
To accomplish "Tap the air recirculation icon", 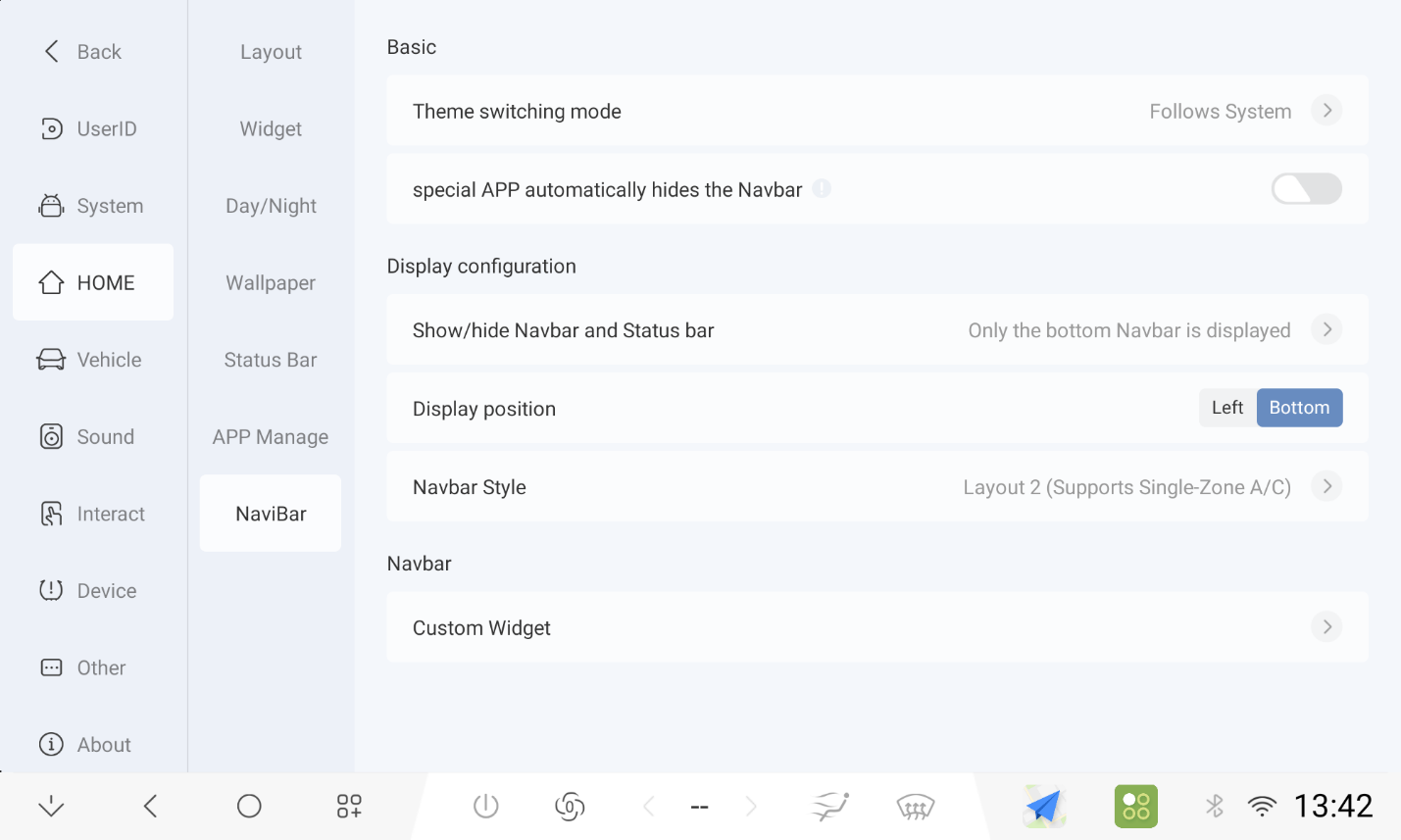I will click(x=570, y=807).
